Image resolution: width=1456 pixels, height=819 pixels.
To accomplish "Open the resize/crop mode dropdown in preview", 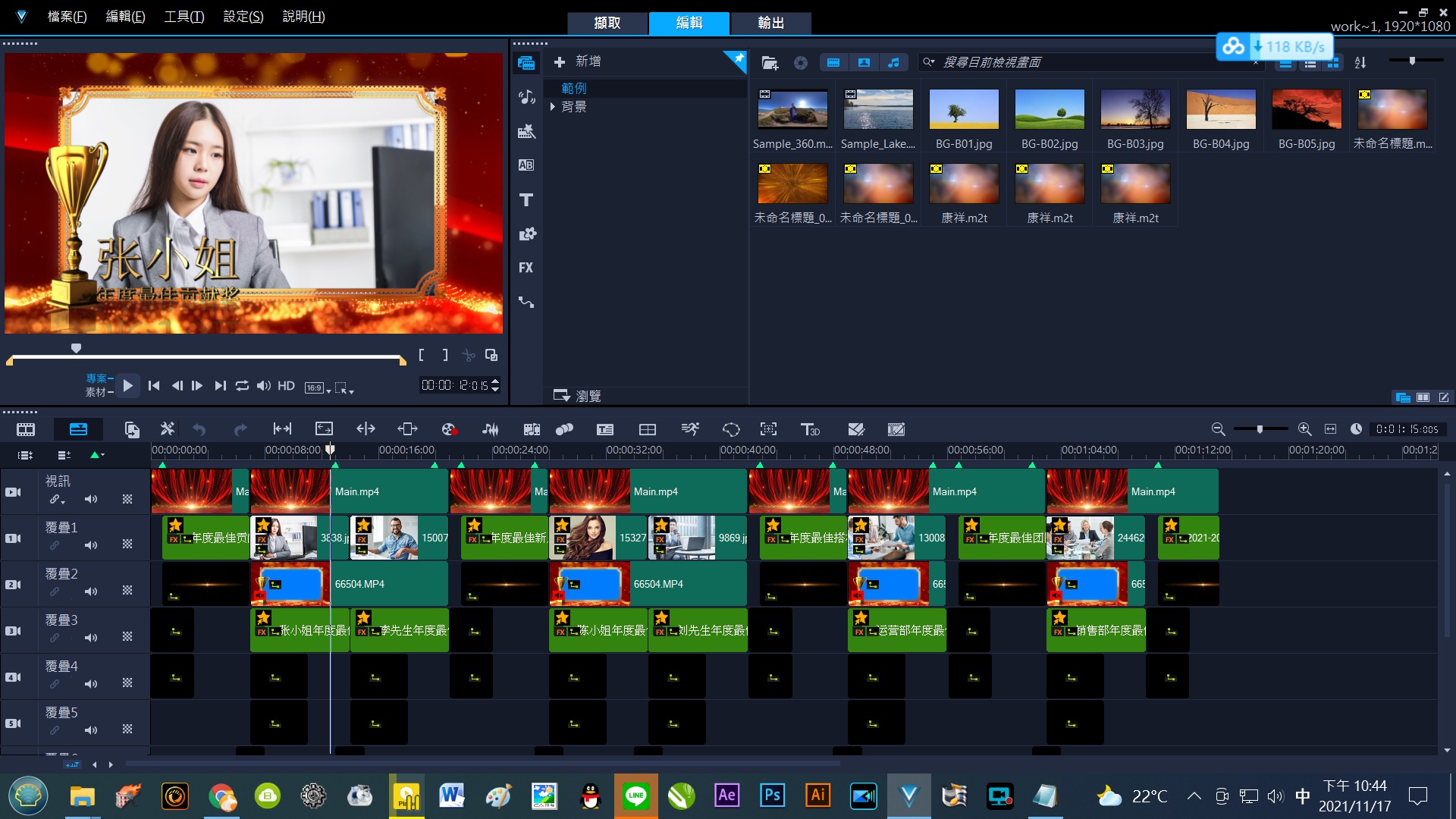I will click(x=344, y=388).
